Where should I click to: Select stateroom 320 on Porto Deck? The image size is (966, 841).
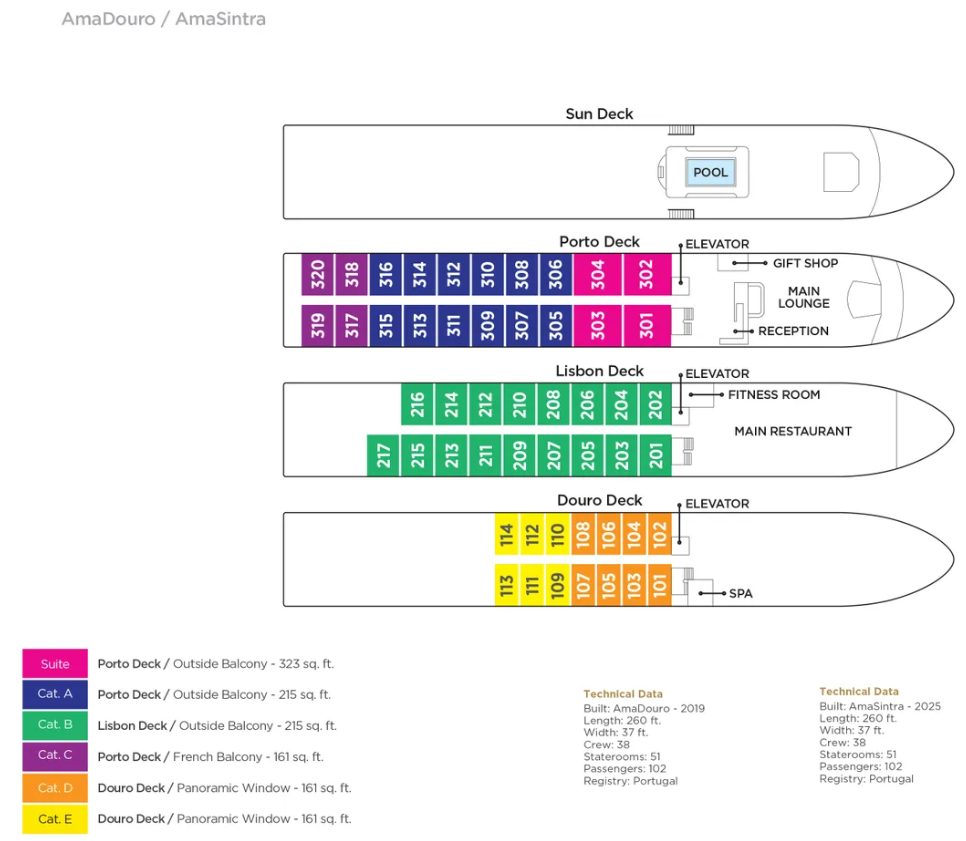(317, 274)
